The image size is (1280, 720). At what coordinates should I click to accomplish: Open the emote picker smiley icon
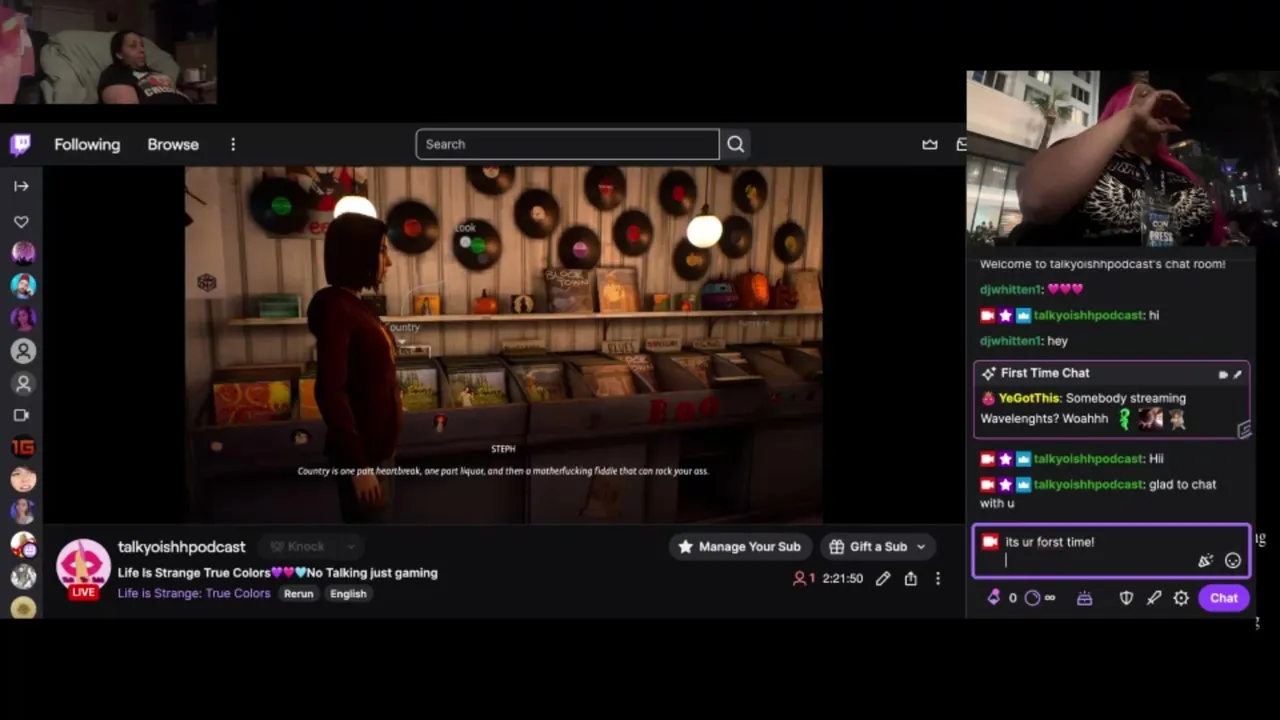click(1233, 561)
